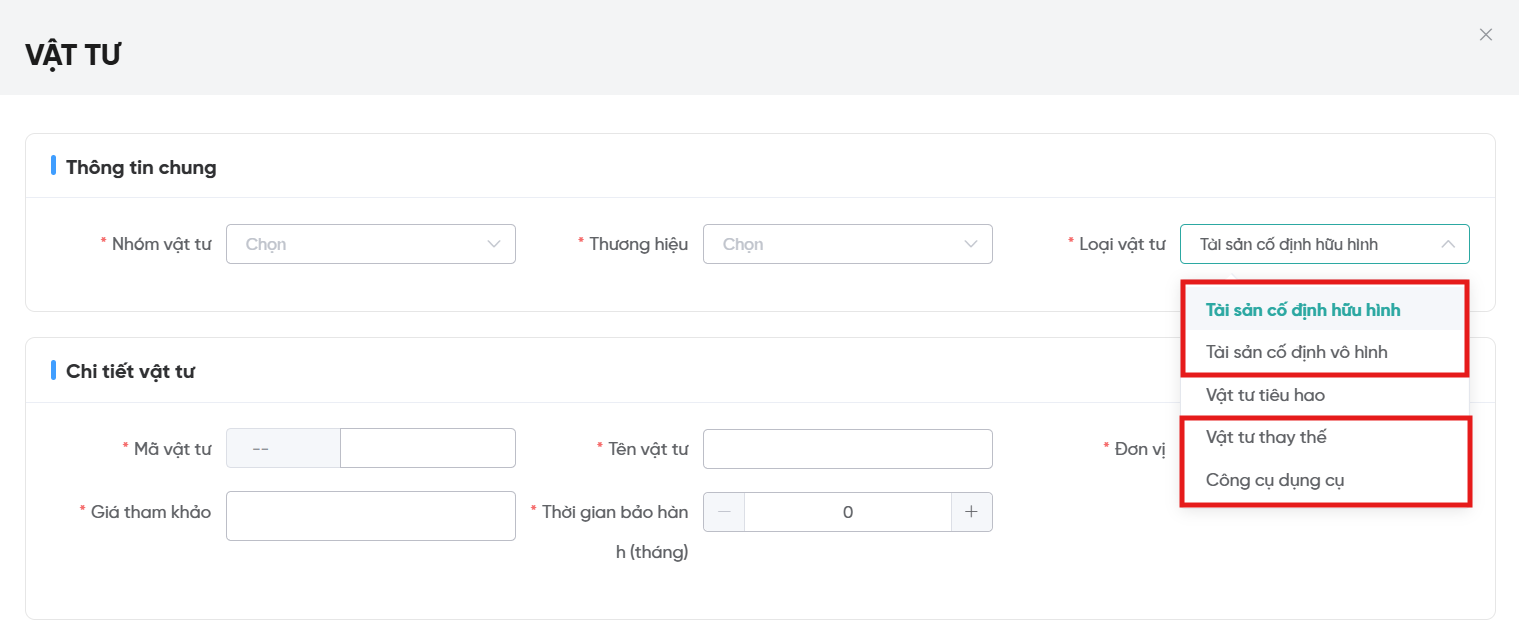Viewport: 1519px width, 641px height.
Task: Click the Tên vật tư text field
Action: (847, 449)
